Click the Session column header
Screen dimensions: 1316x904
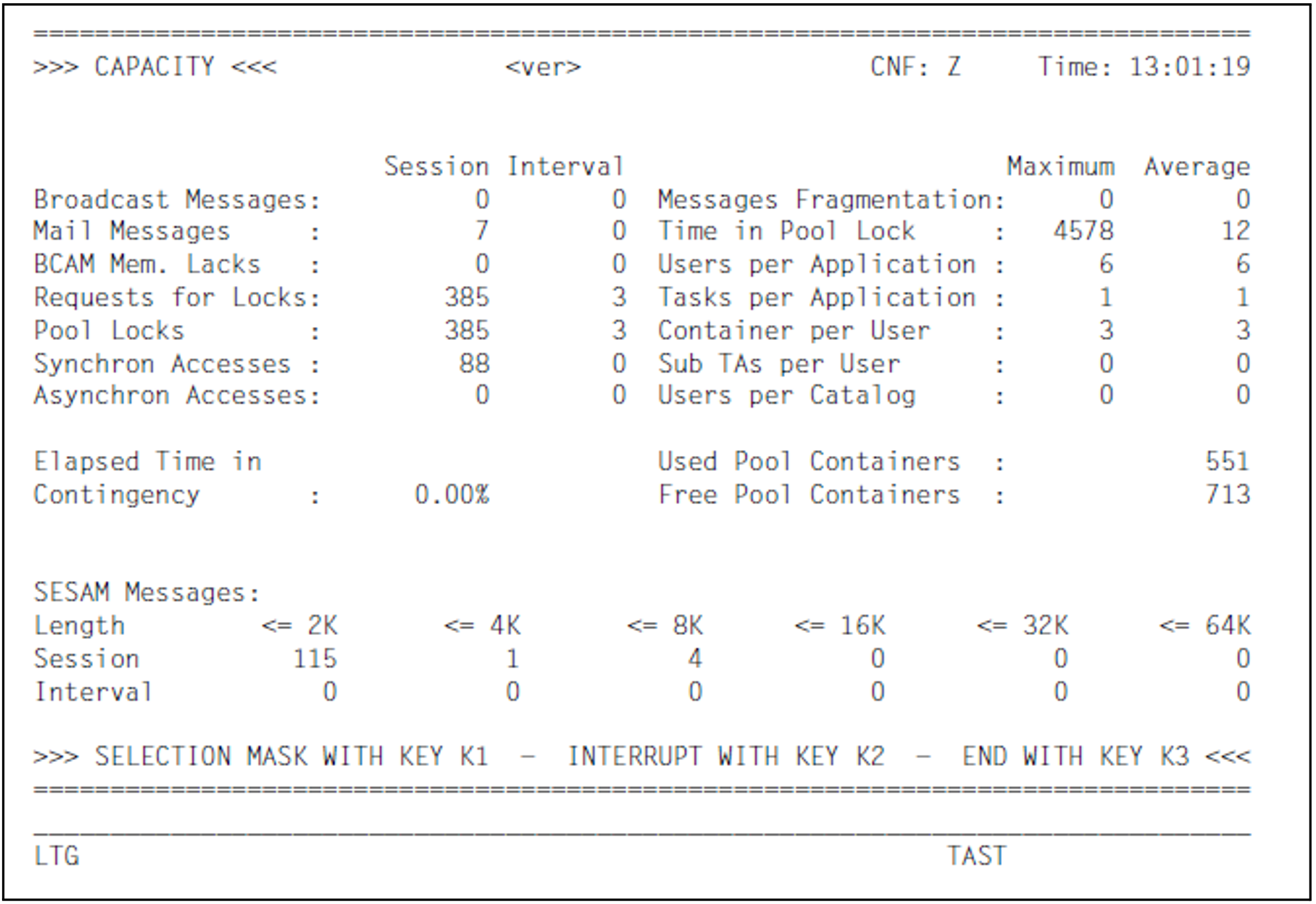pos(436,166)
